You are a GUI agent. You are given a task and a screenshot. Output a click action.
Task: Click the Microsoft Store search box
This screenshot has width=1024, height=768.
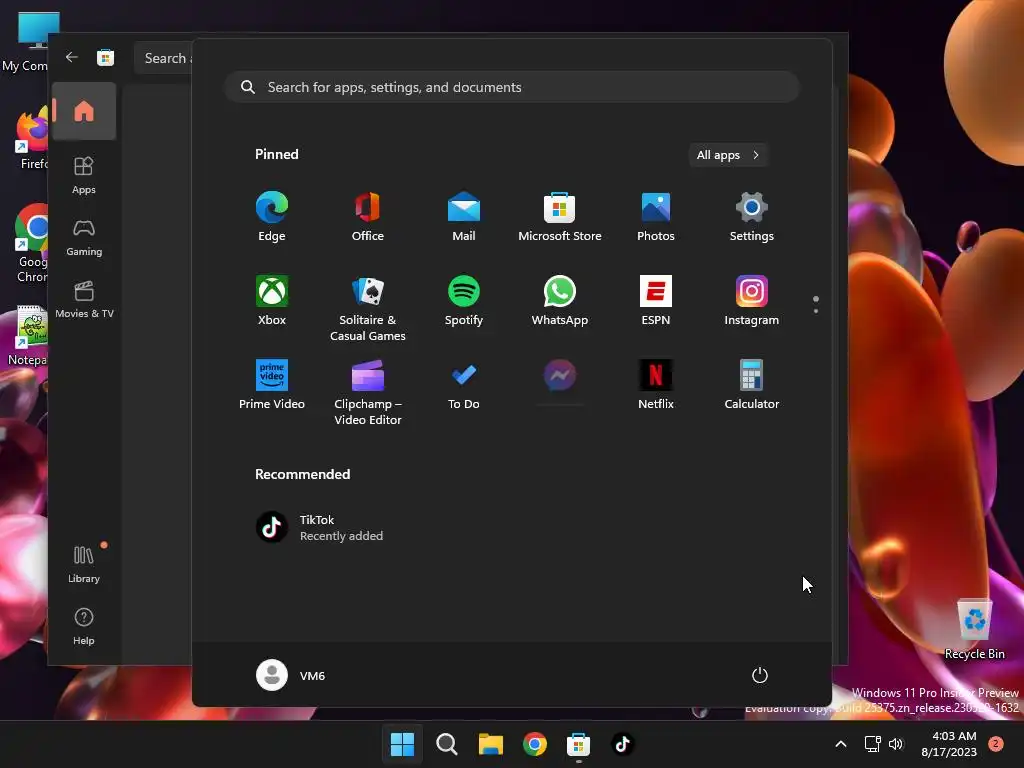click(x=163, y=58)
